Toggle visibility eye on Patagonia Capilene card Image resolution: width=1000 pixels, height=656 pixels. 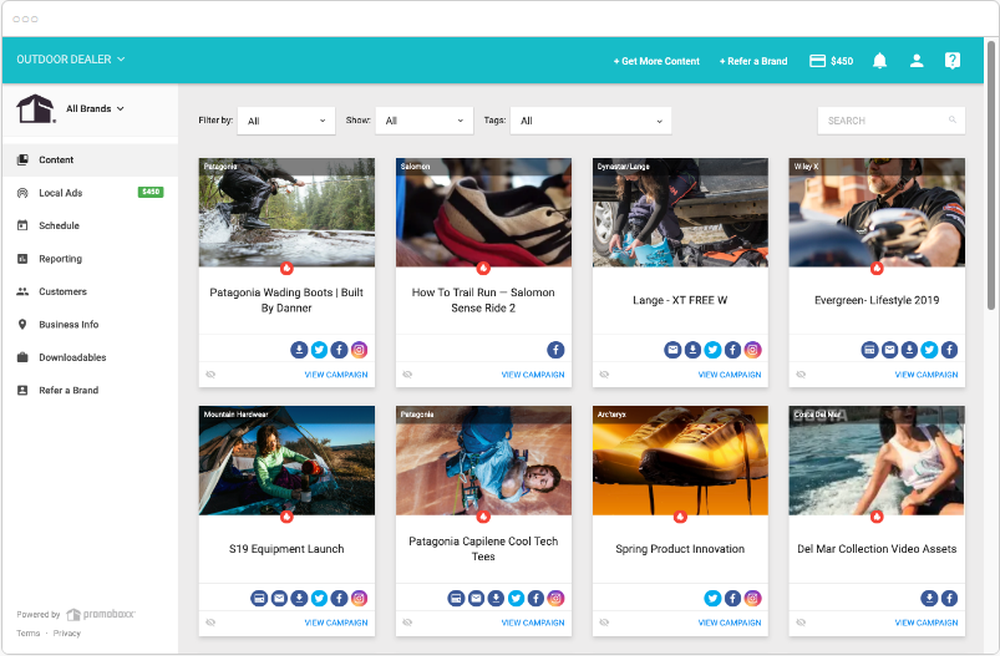pyautogui.click(x=408, y=622)
